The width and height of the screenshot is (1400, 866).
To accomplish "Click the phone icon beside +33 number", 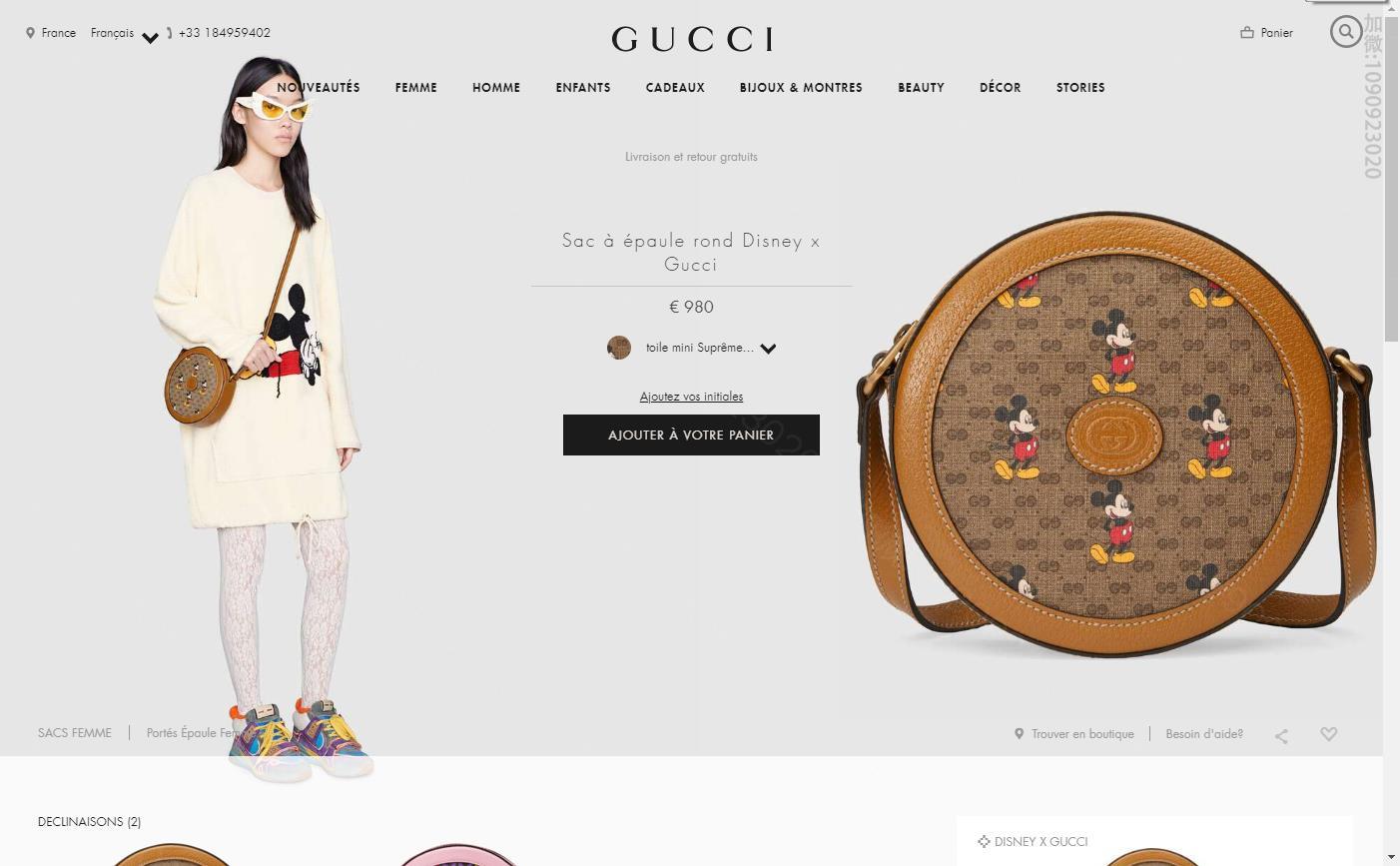I will [x=170, y=33].
